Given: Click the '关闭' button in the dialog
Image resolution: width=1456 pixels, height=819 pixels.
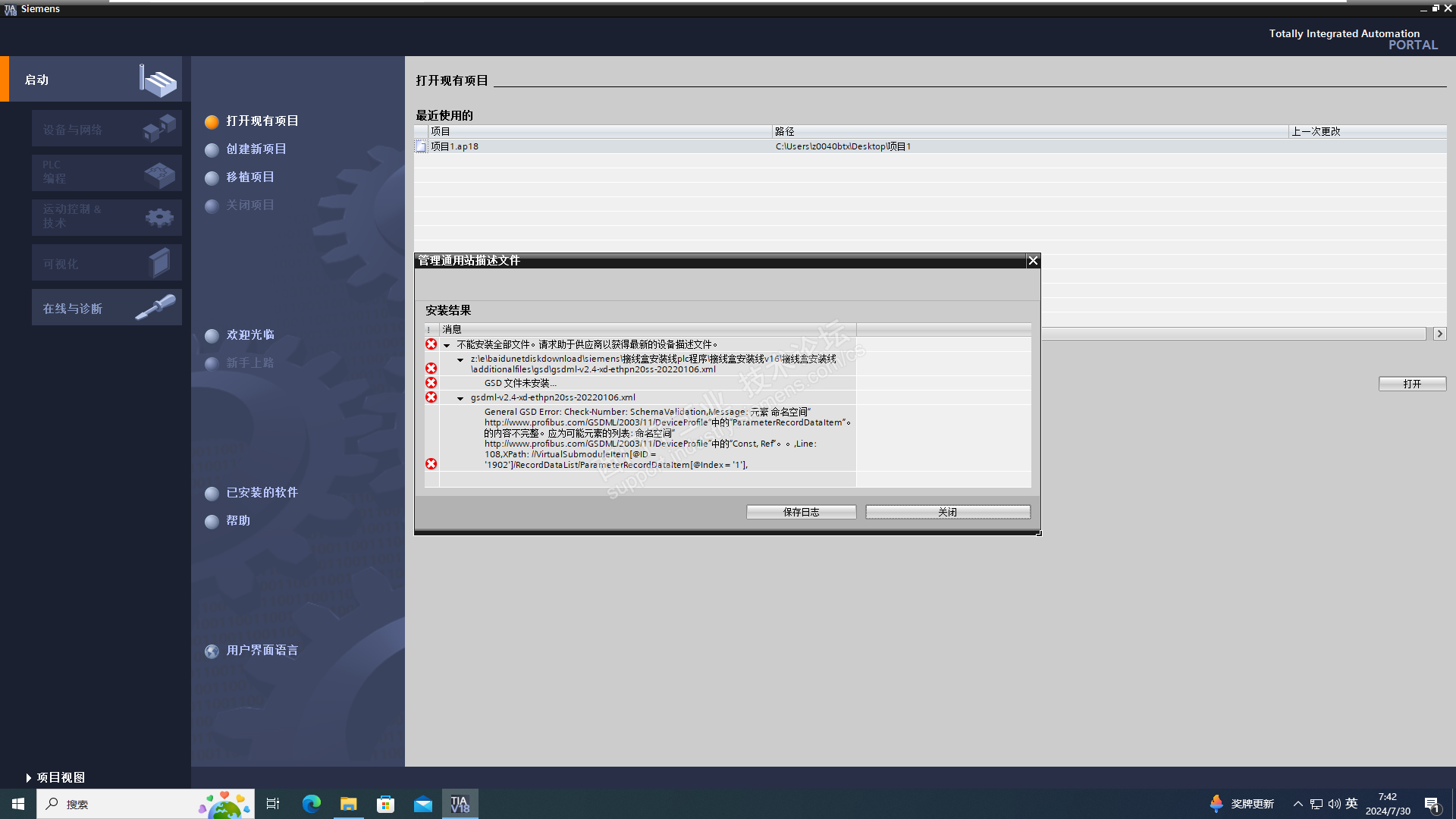Looking at the screenshot, I should (947, 512).
